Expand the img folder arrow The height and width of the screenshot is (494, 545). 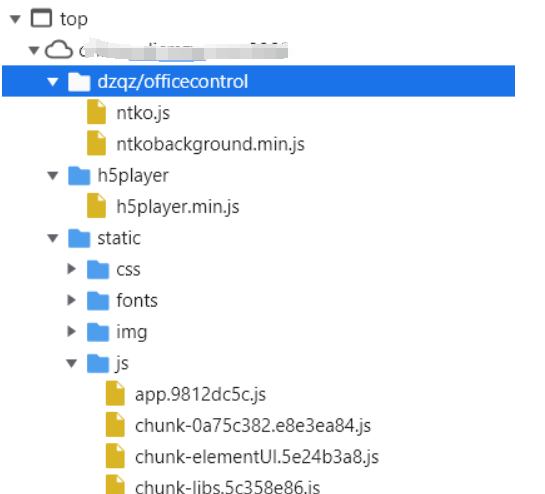point(71,331)
